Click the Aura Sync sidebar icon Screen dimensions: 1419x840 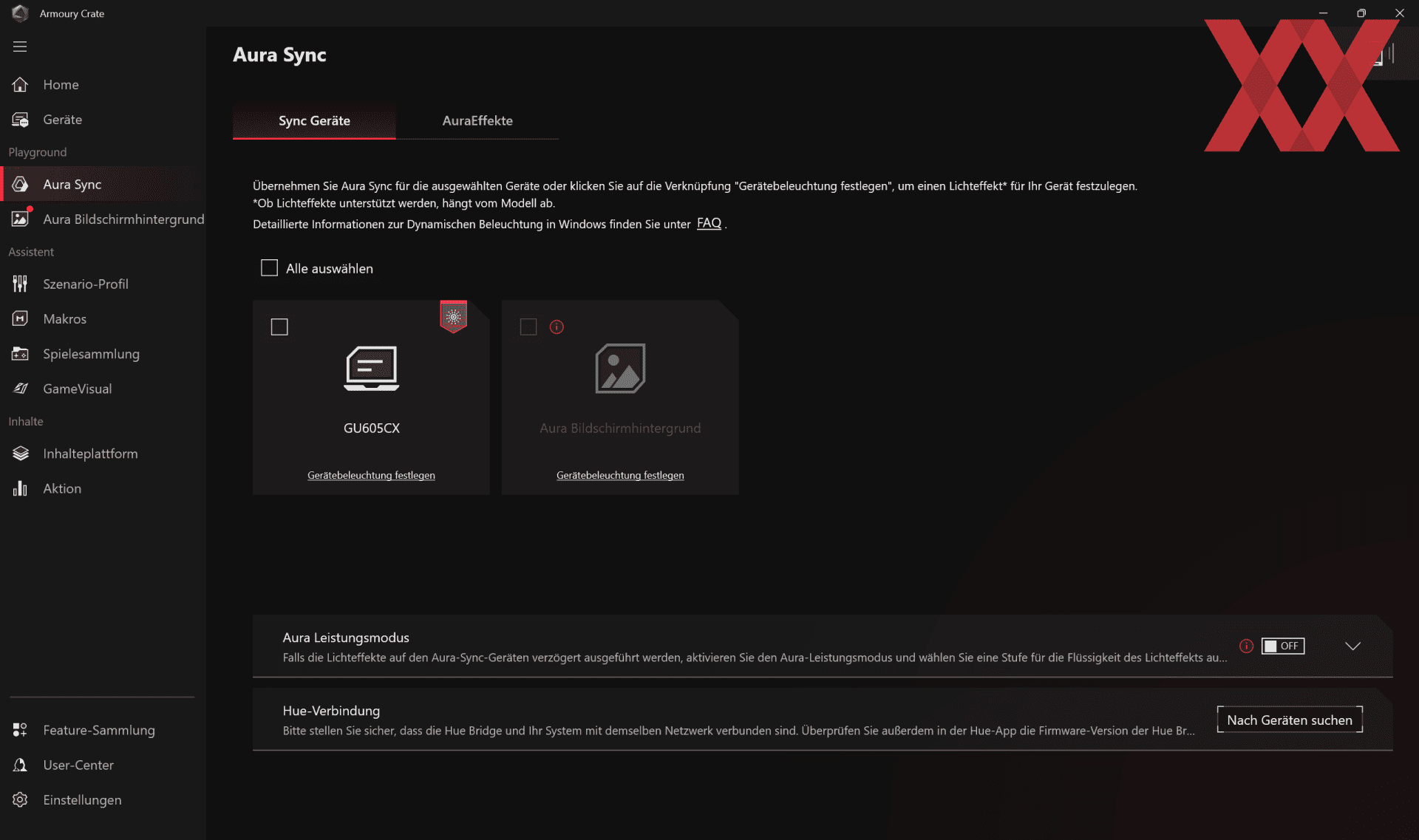point(20,184)
